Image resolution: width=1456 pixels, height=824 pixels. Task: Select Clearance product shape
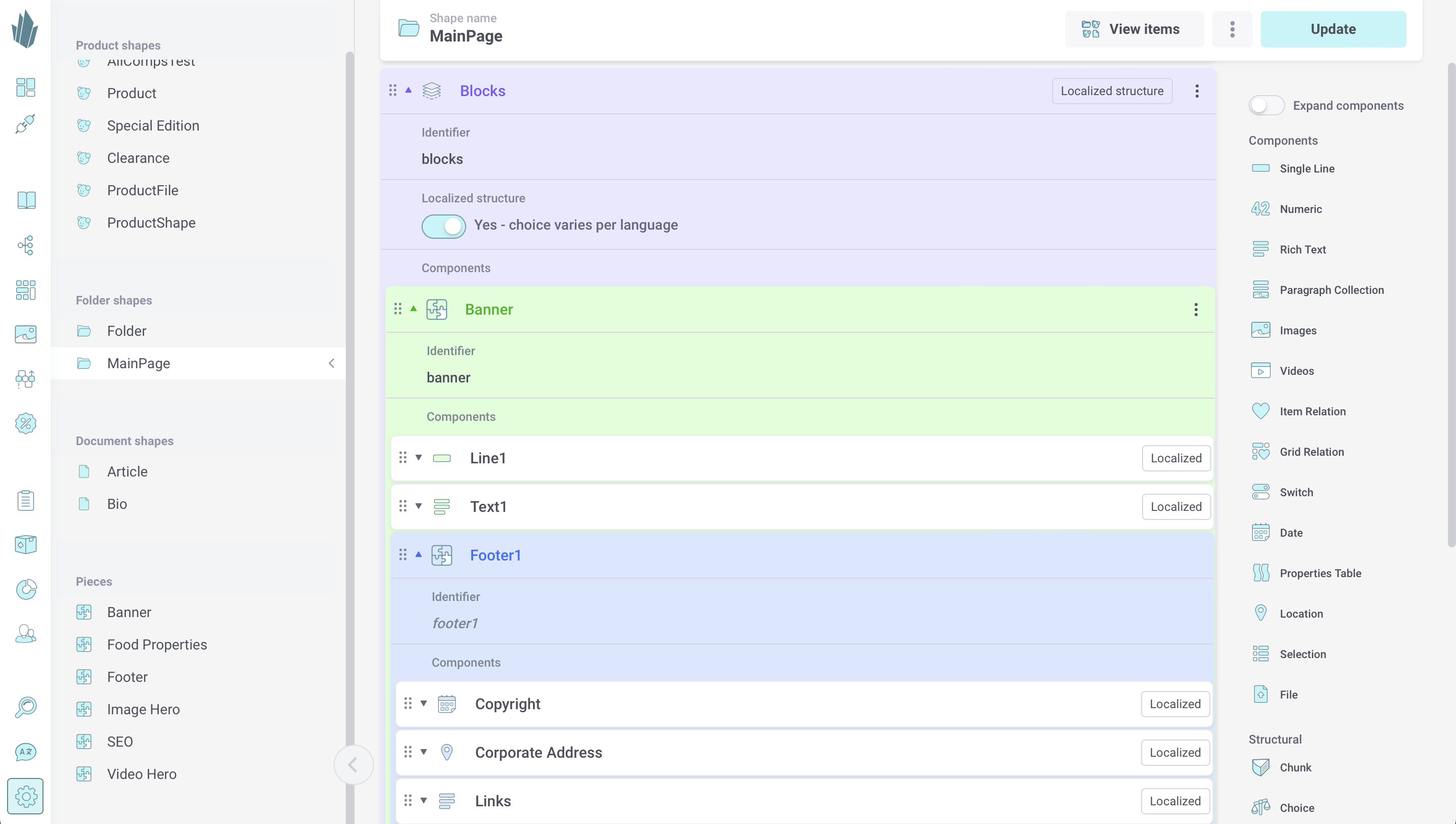tap(198, 158)
